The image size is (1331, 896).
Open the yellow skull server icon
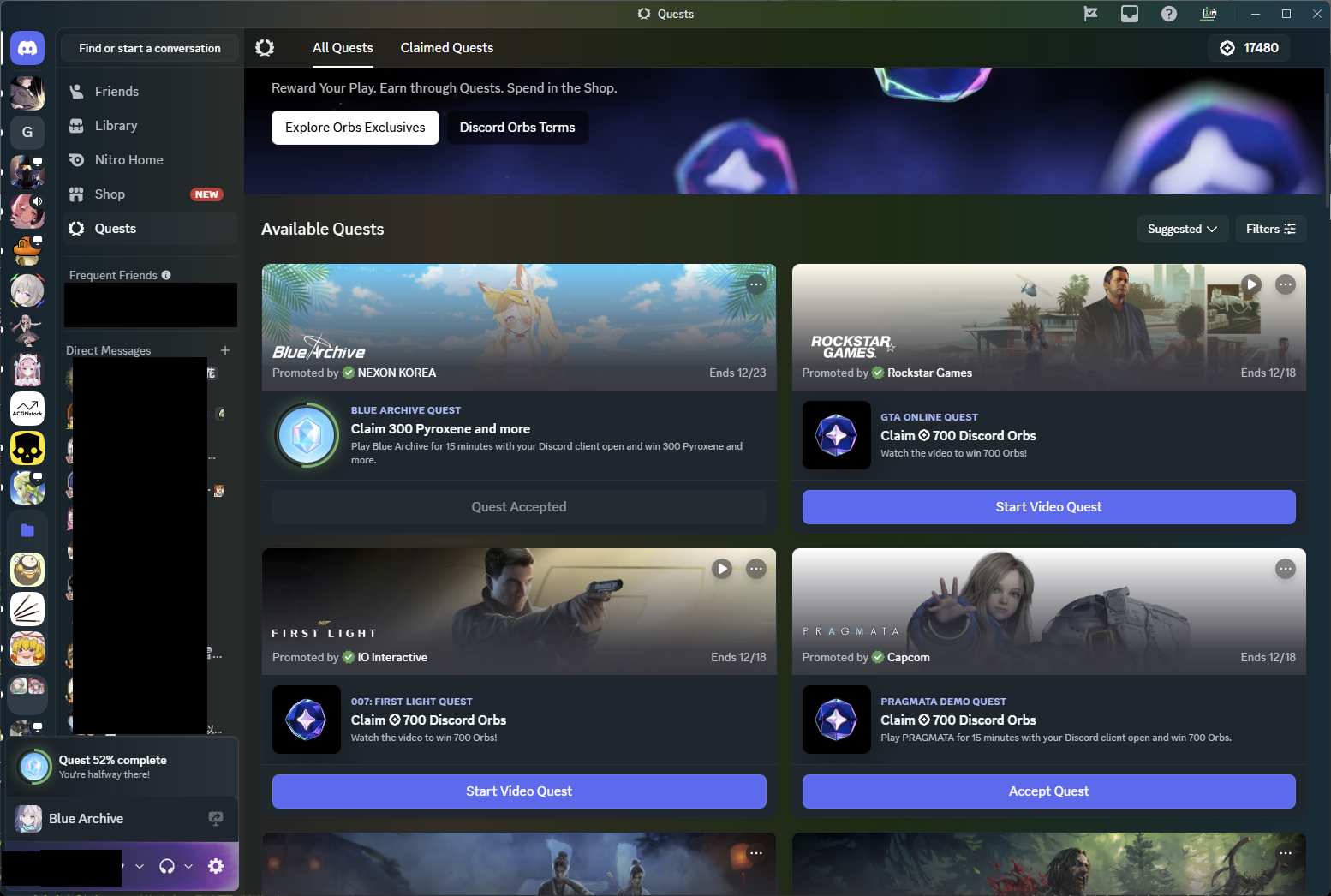pos(27,448)
